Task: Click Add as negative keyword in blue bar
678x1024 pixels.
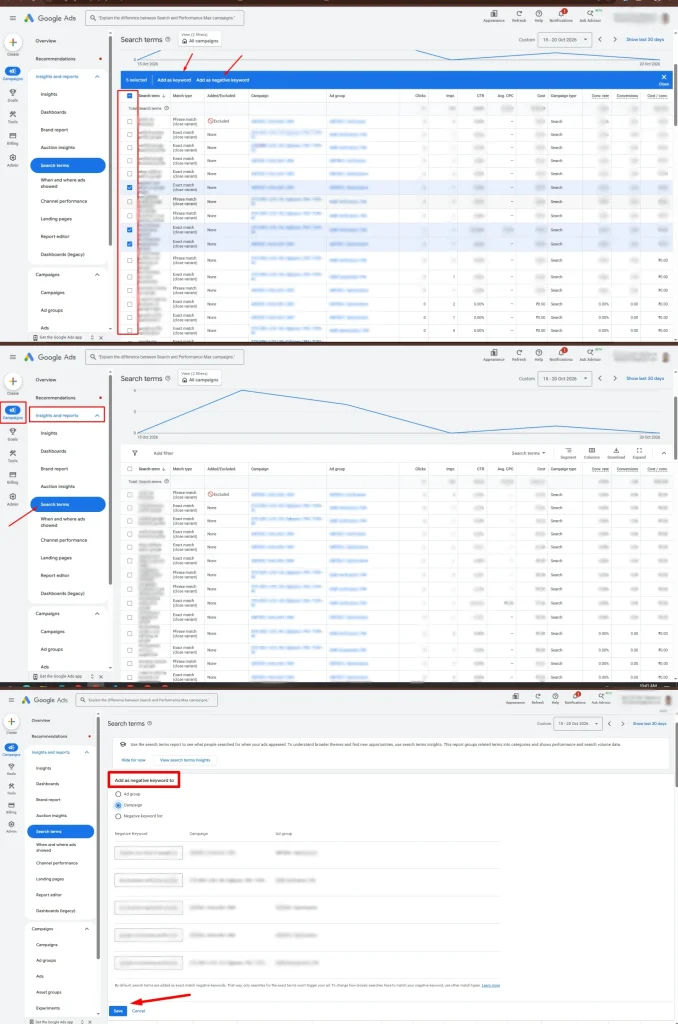Action: pyautogui.click(x=223, y=80)
